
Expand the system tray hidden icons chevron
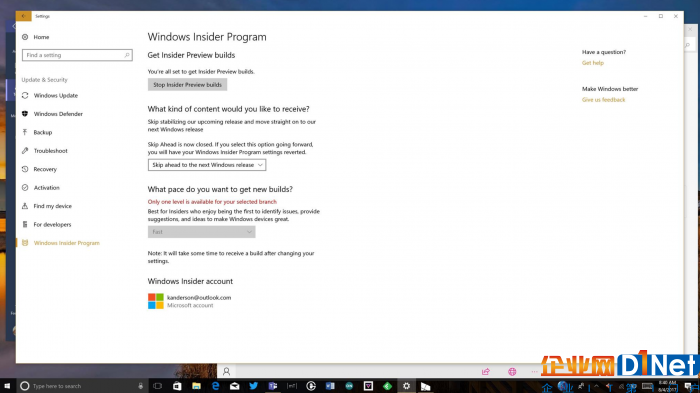pos(596,386)
